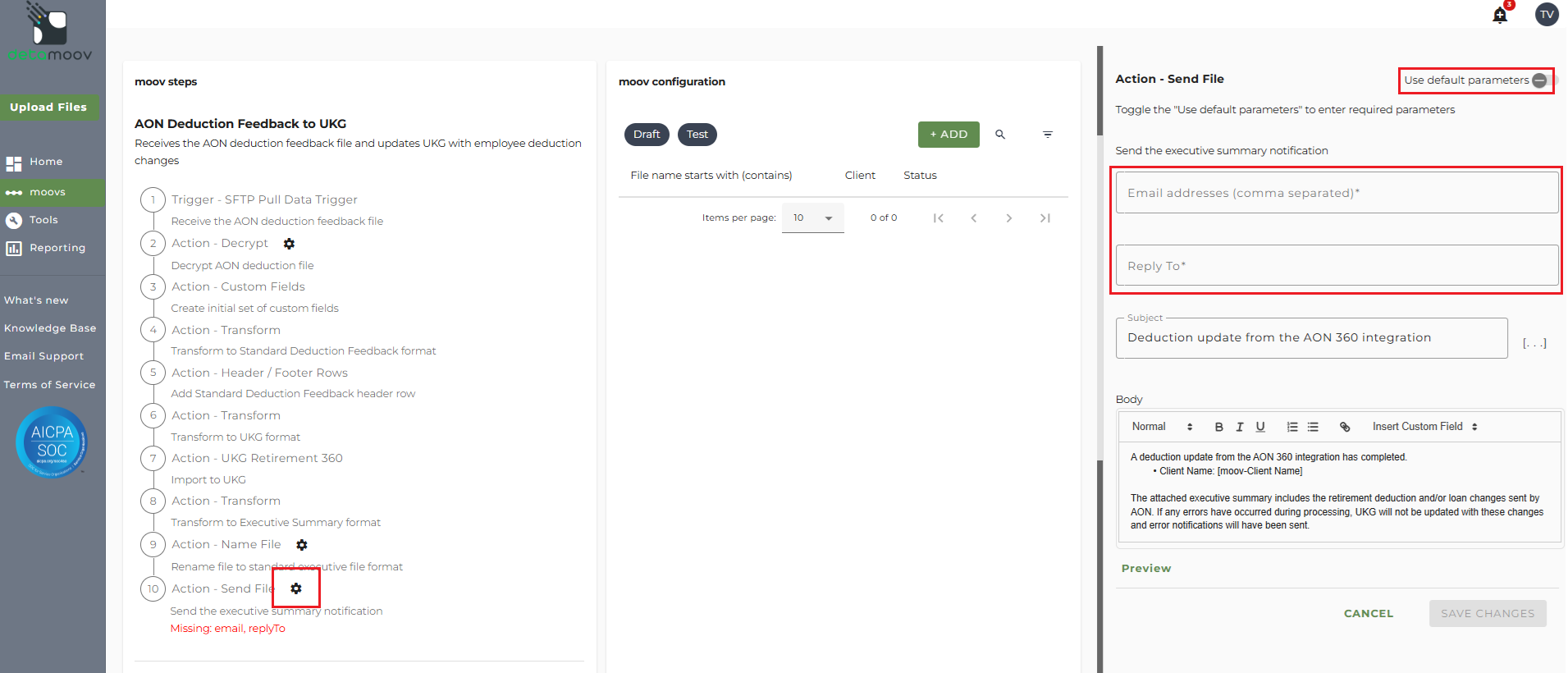Click 'Transform to Executive Summary format' description
Image resolution: width=1568 pixels, height=673 pixels.
(x=276, y=523)
